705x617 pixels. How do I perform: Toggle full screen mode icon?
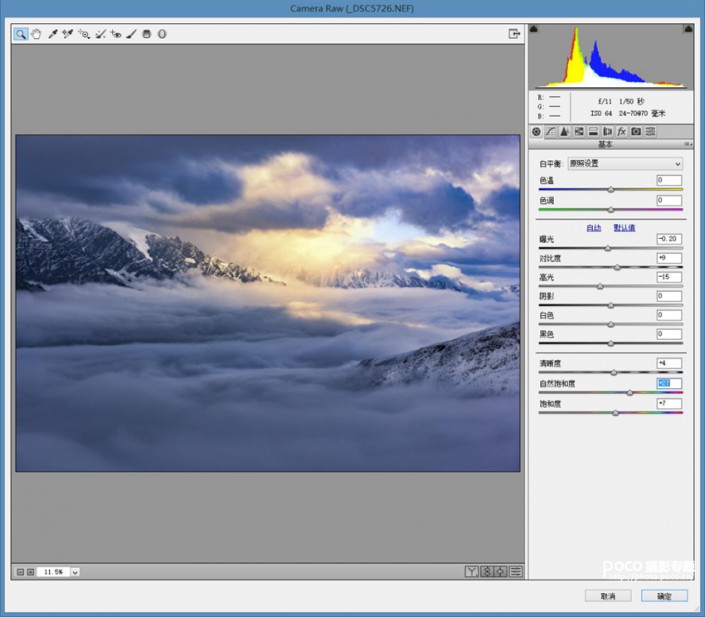pyautogui.click(x=514, y=34)
